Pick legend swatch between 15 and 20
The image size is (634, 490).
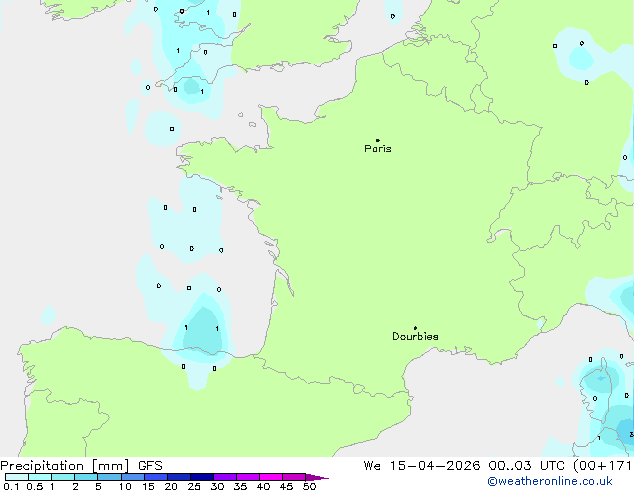[x=155, y=477]
